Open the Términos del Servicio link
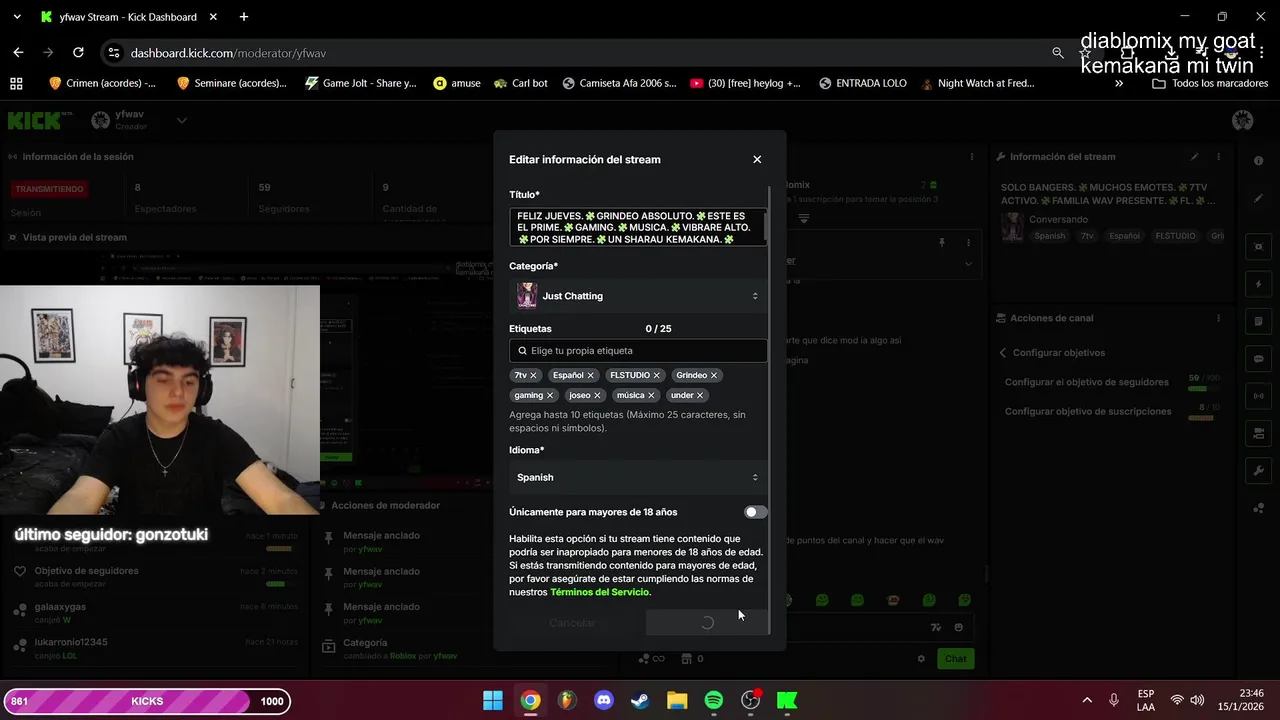The width and height of the screenshot is (1280, 720). click(599, 592)
